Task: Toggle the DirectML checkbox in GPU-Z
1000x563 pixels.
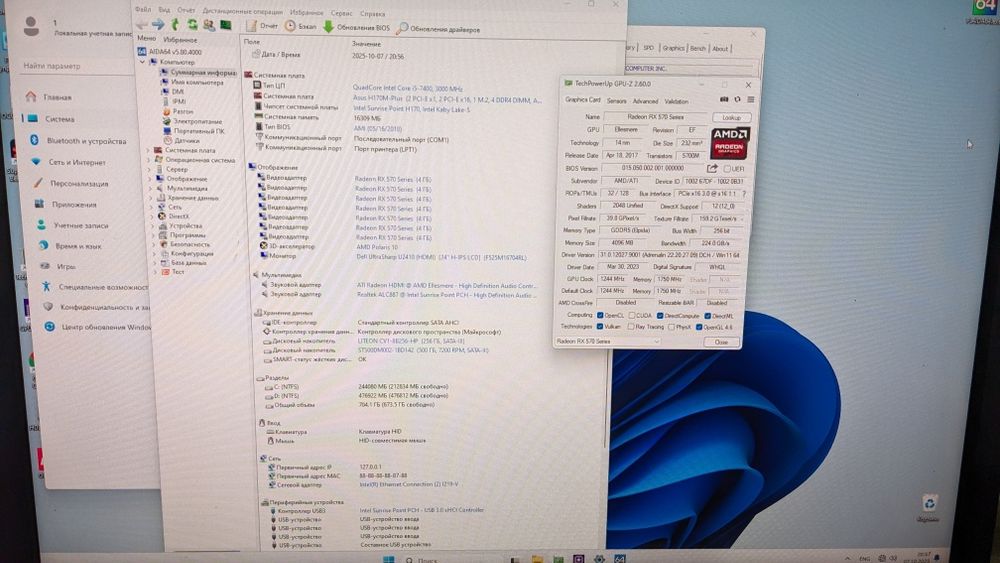Action: [707, 316]
